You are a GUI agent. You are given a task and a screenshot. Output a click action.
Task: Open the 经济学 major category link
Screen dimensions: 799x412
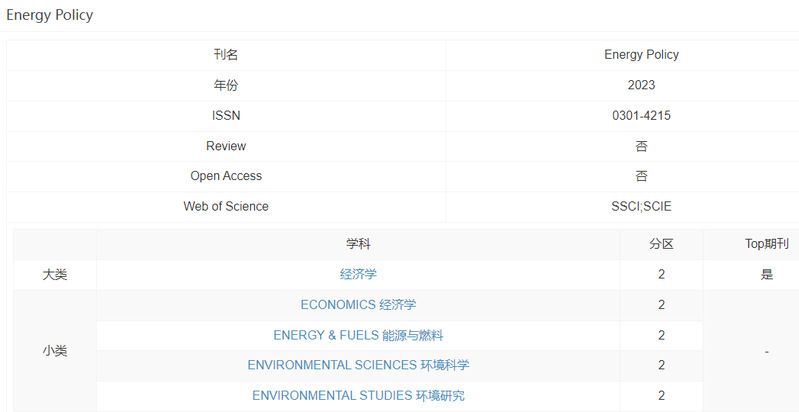tap(358, 274)
